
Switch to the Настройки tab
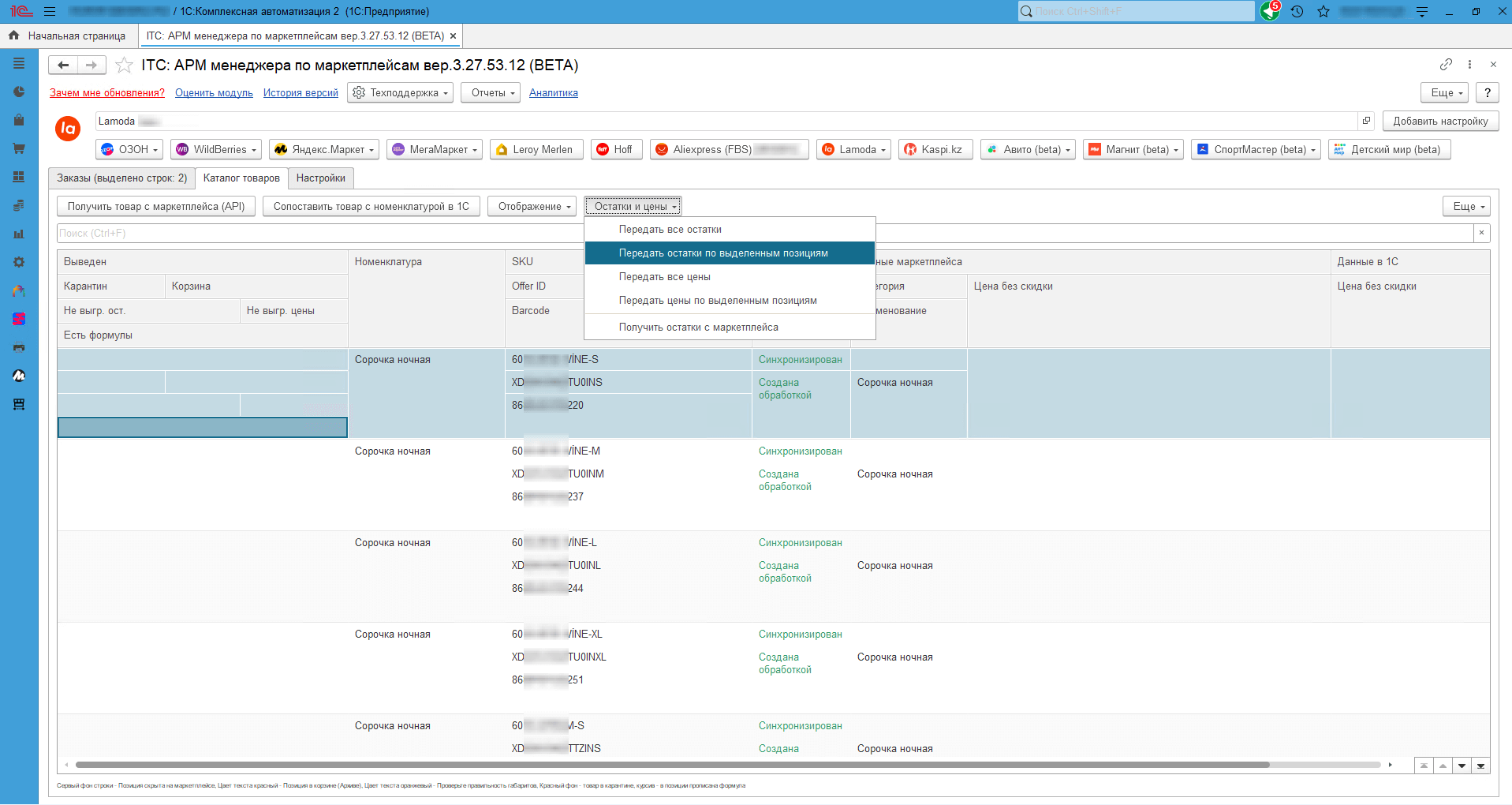[x=320, y=178]
